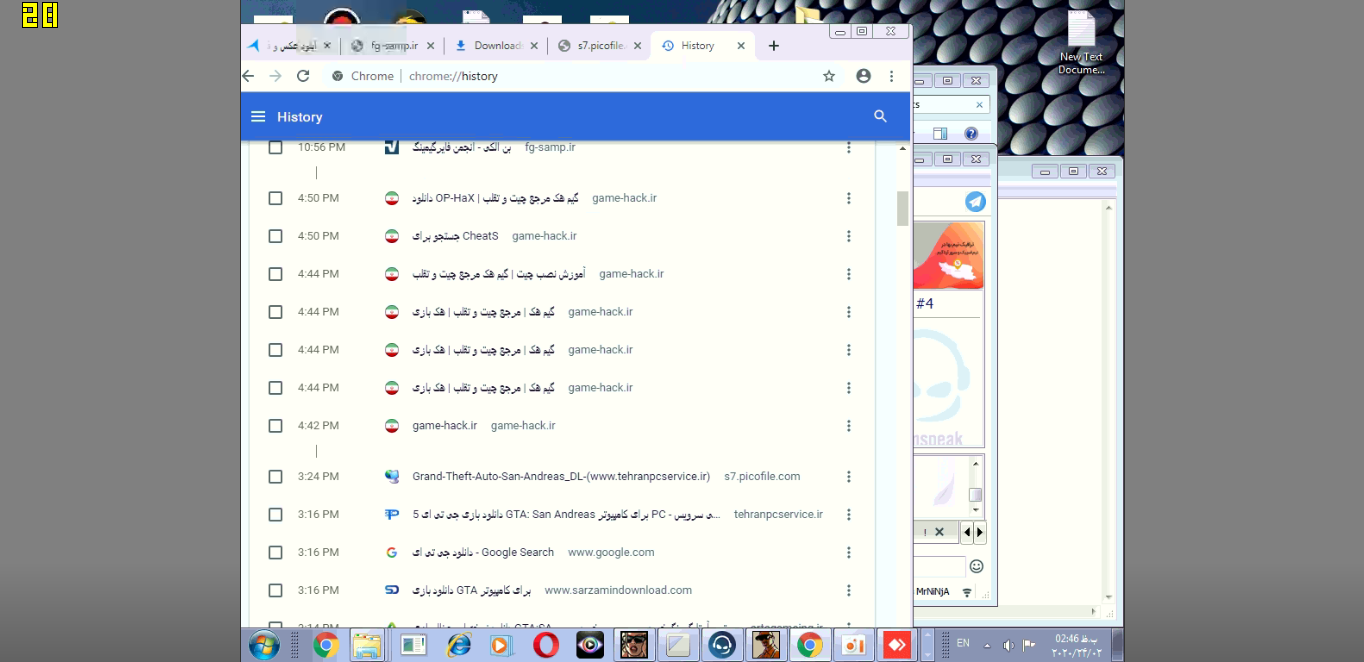Open New Text Document desktop file
Viewport: 1364px width, 662px height.
tap(1081, 44)
